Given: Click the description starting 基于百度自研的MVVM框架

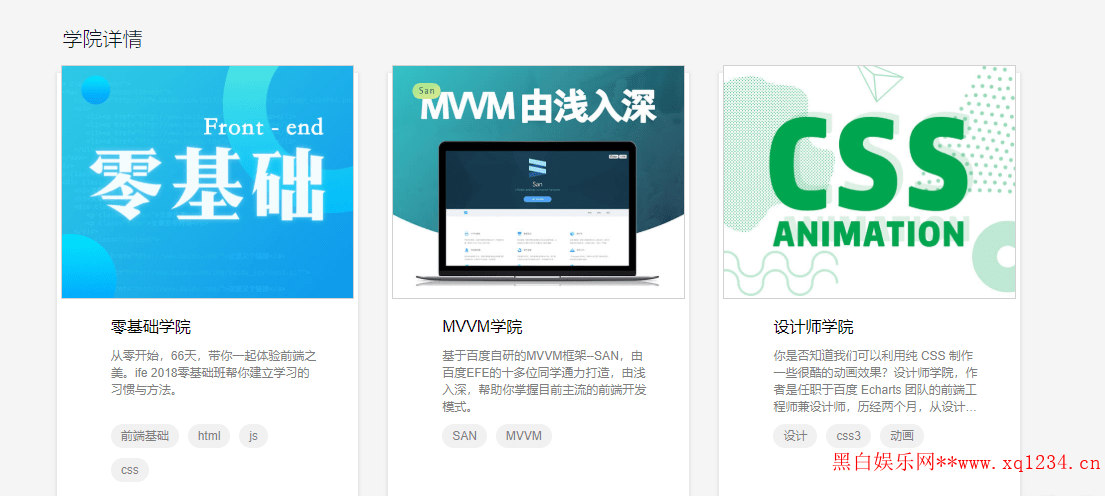Looking at the screenshot, I should (545, 381).
